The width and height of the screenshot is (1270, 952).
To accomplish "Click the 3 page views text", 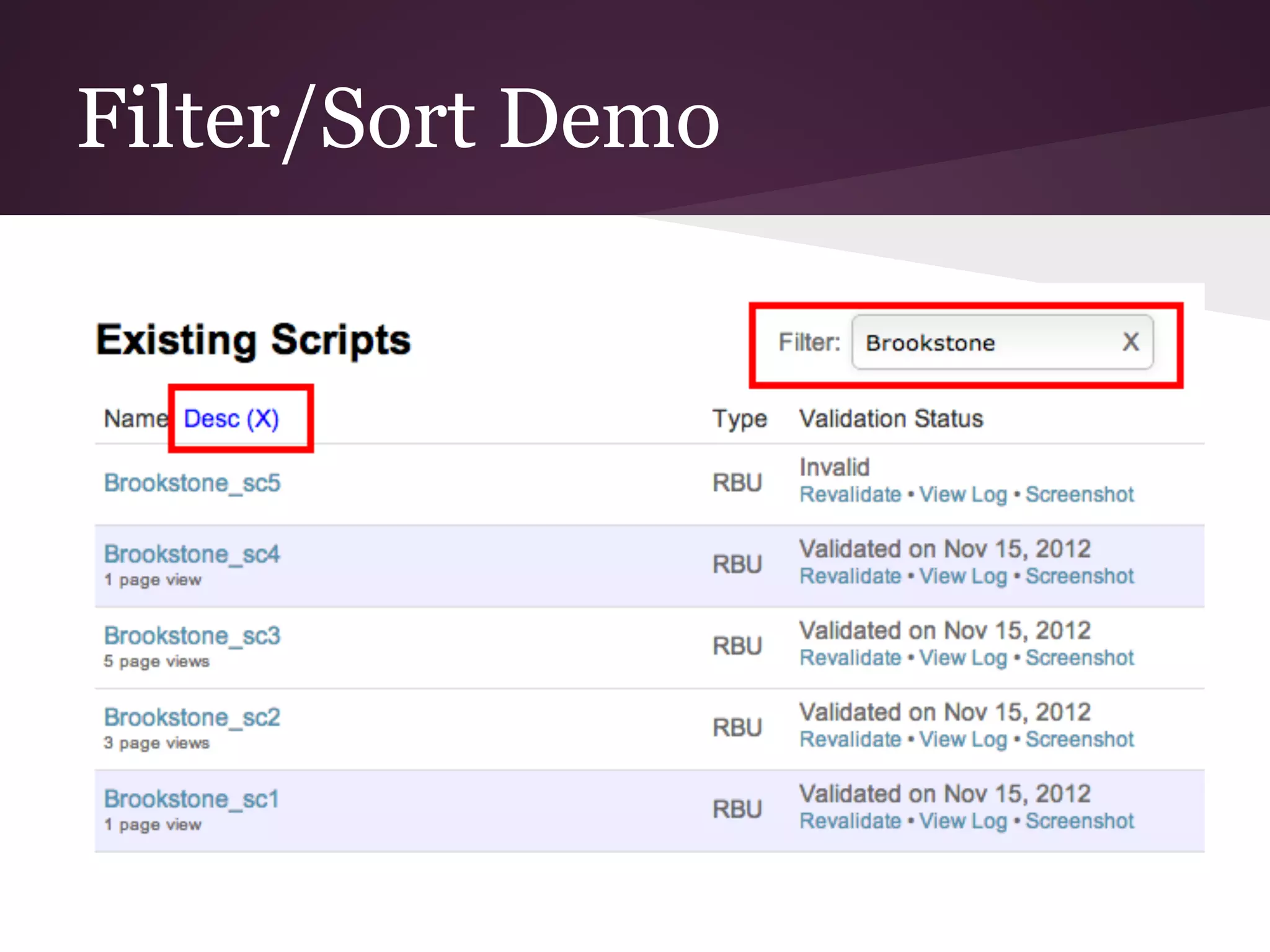I will [156, 744].
